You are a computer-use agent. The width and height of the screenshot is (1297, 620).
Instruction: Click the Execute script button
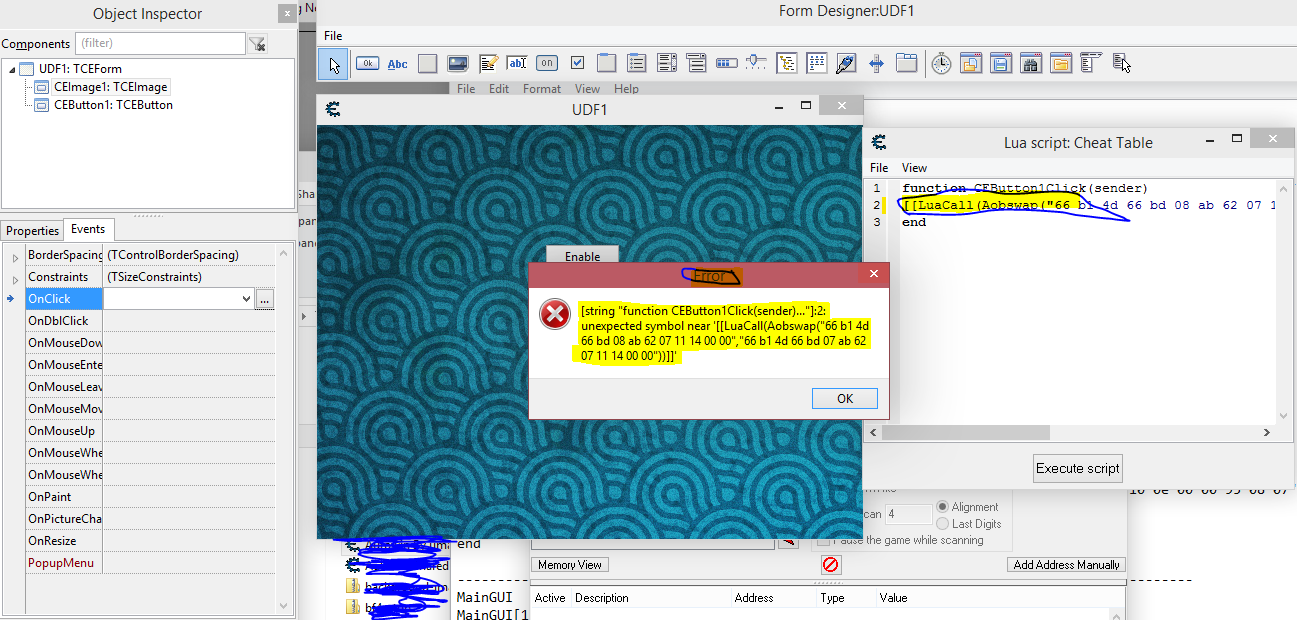[1077, 468]
